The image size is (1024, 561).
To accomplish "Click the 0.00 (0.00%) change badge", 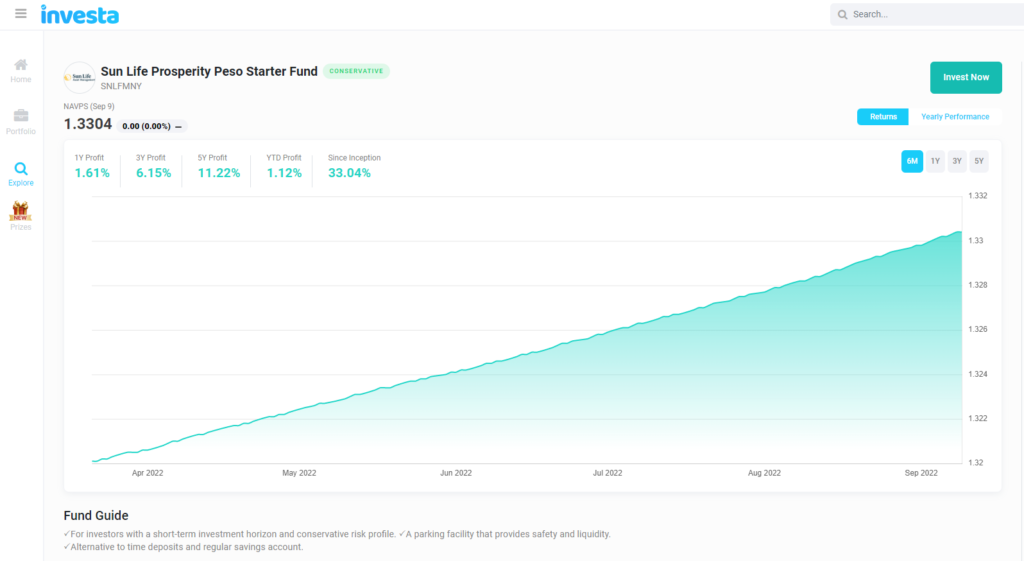I will coord(152,126).
